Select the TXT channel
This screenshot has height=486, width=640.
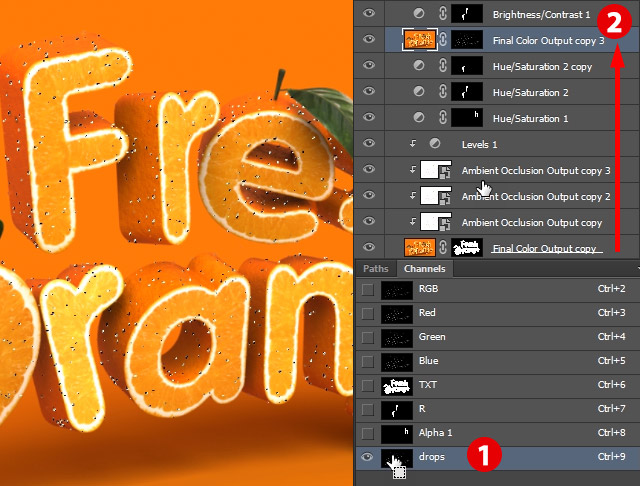pos(498,385)
